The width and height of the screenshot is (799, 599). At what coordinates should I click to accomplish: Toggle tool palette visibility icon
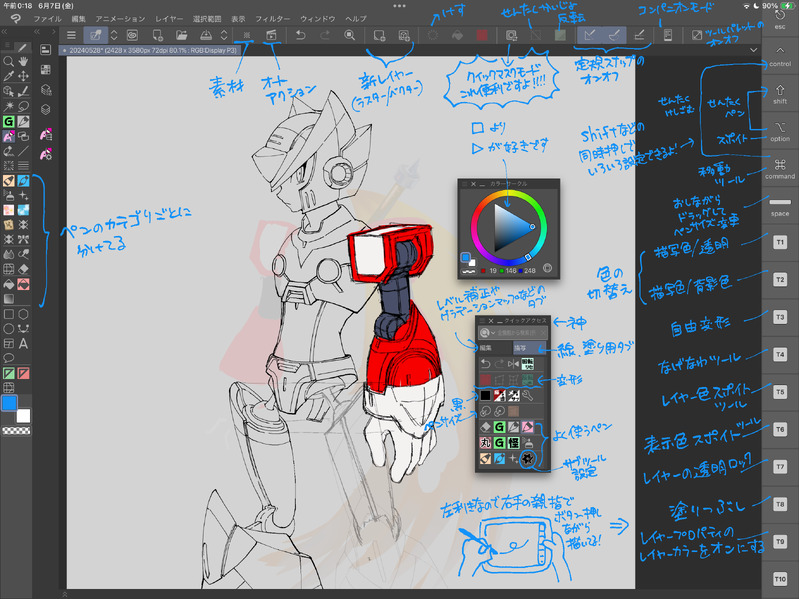697,35
